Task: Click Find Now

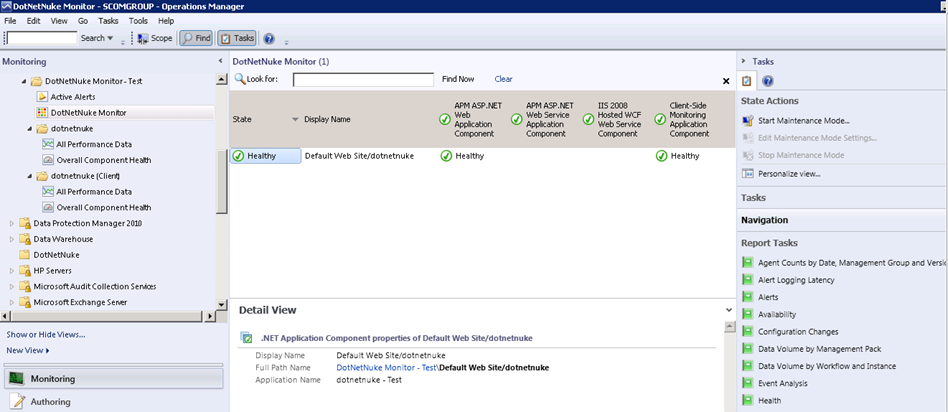Action: pos(458,79)
